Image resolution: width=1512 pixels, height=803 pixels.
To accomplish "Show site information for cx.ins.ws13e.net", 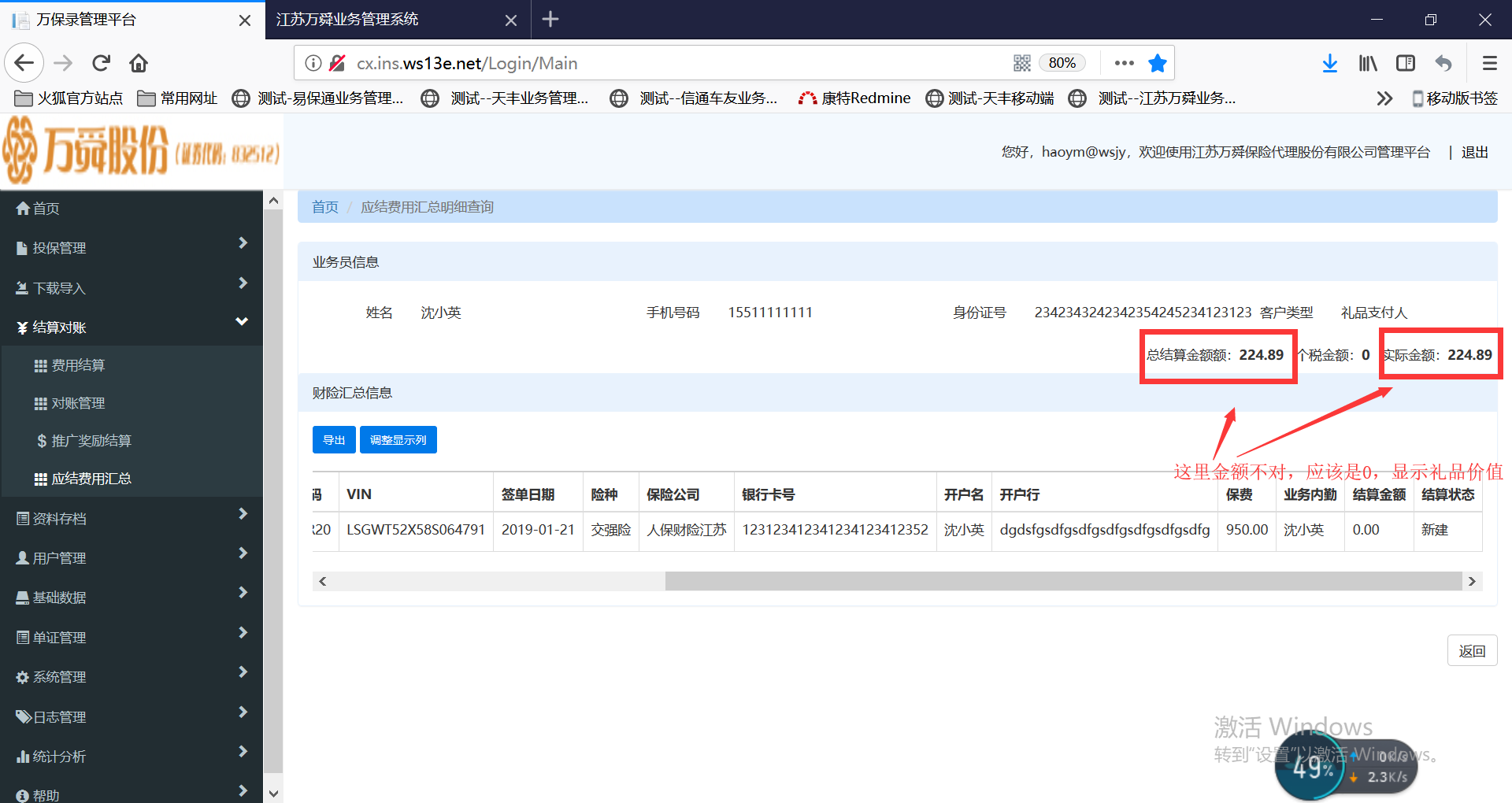I will click(x=313, y=63).
